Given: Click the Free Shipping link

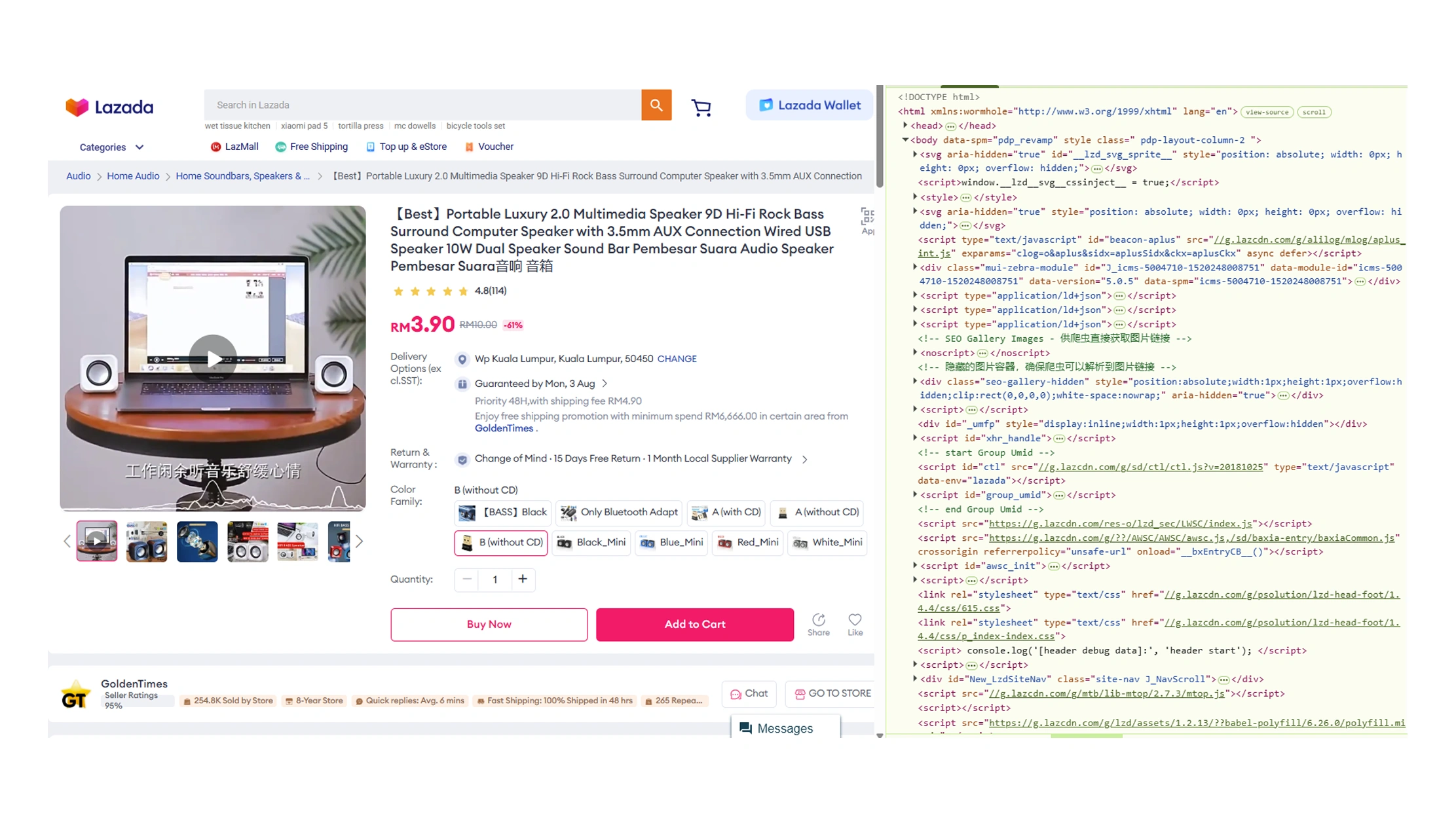Looking at the screenshot, I should point(312,147).
